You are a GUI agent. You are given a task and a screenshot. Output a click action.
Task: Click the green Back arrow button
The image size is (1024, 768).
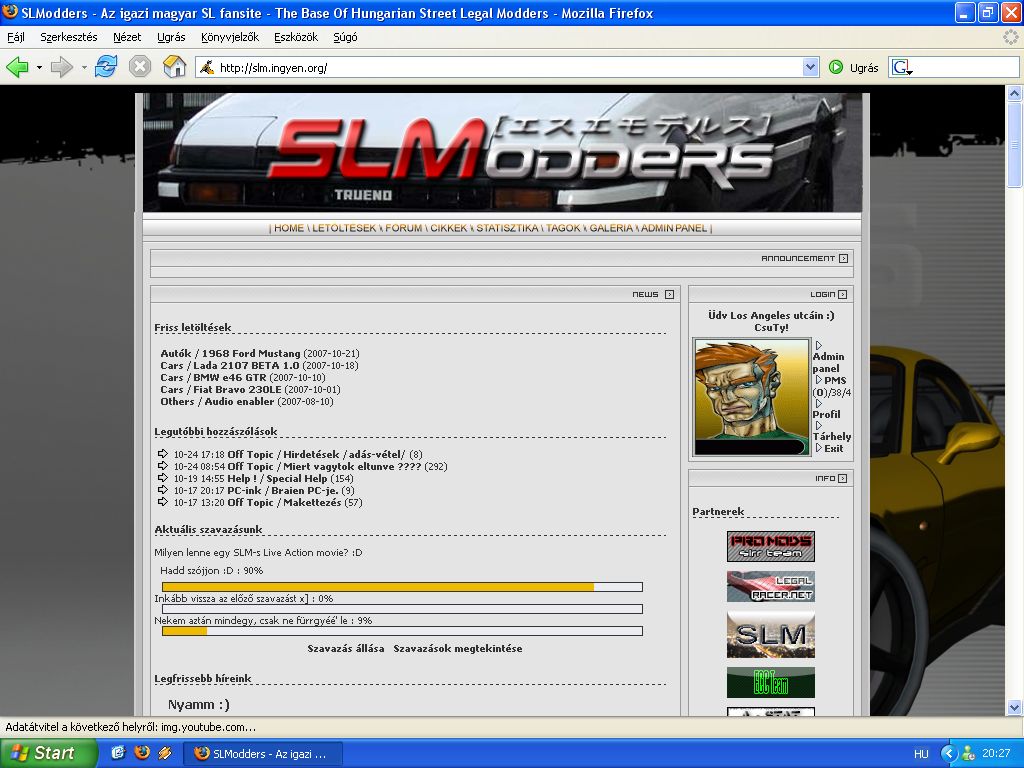point(18,67)
